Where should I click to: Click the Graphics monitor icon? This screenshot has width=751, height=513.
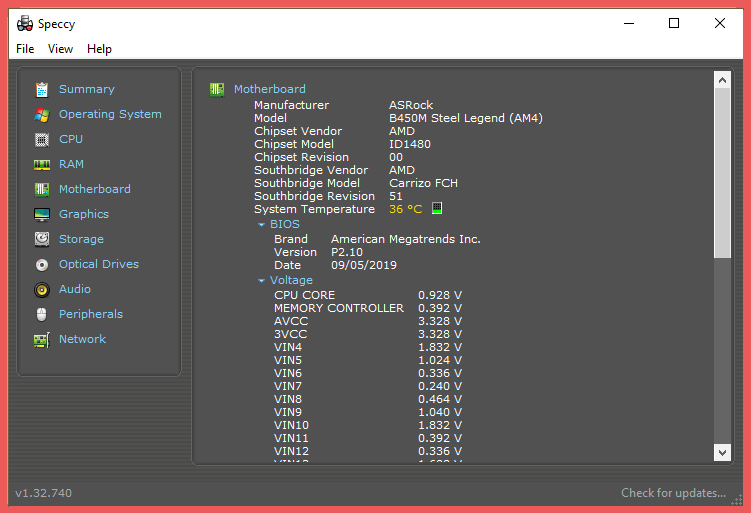click(42, 214)
